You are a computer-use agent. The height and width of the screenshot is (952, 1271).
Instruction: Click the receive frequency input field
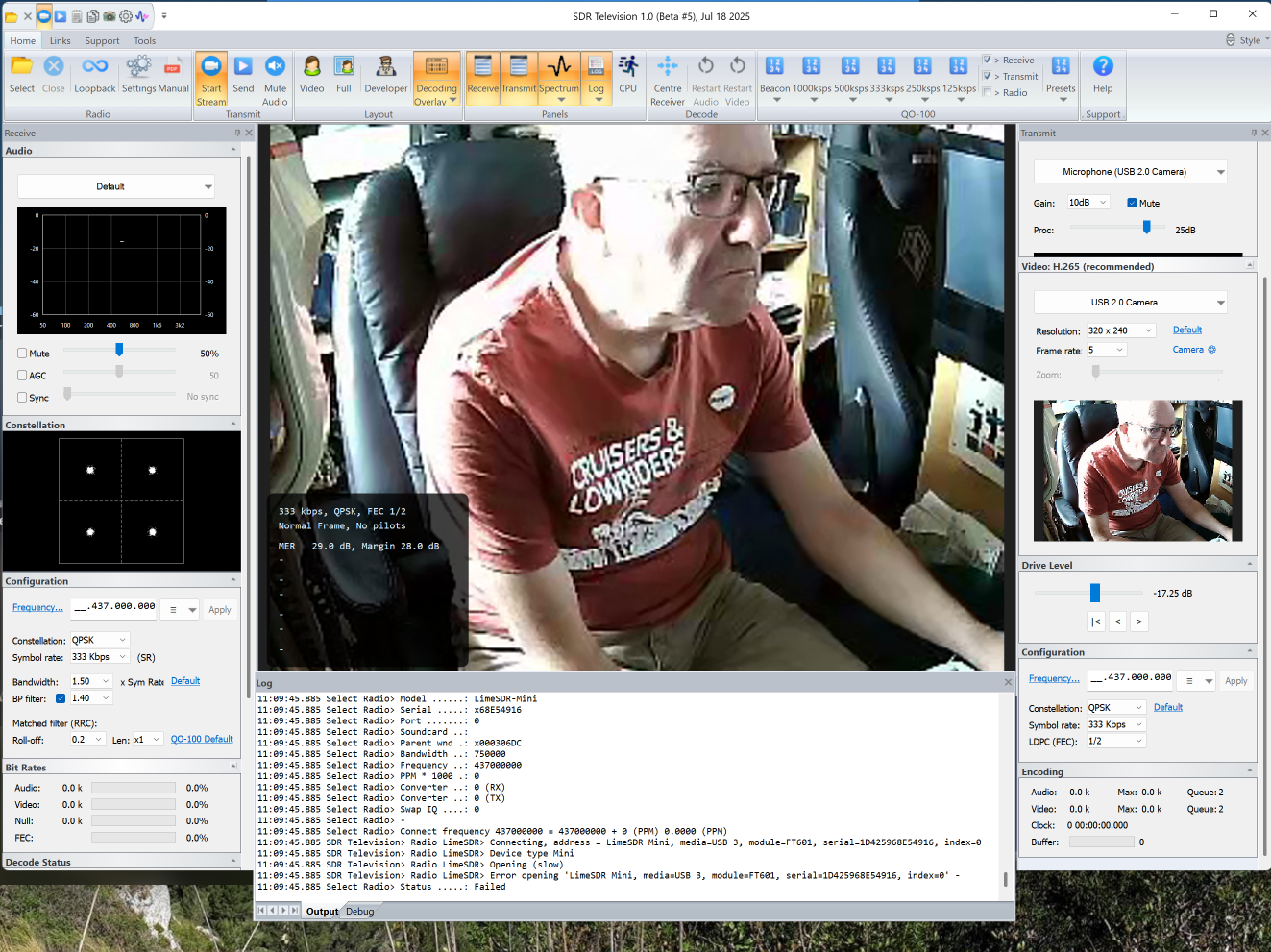[x=113, y=607]
